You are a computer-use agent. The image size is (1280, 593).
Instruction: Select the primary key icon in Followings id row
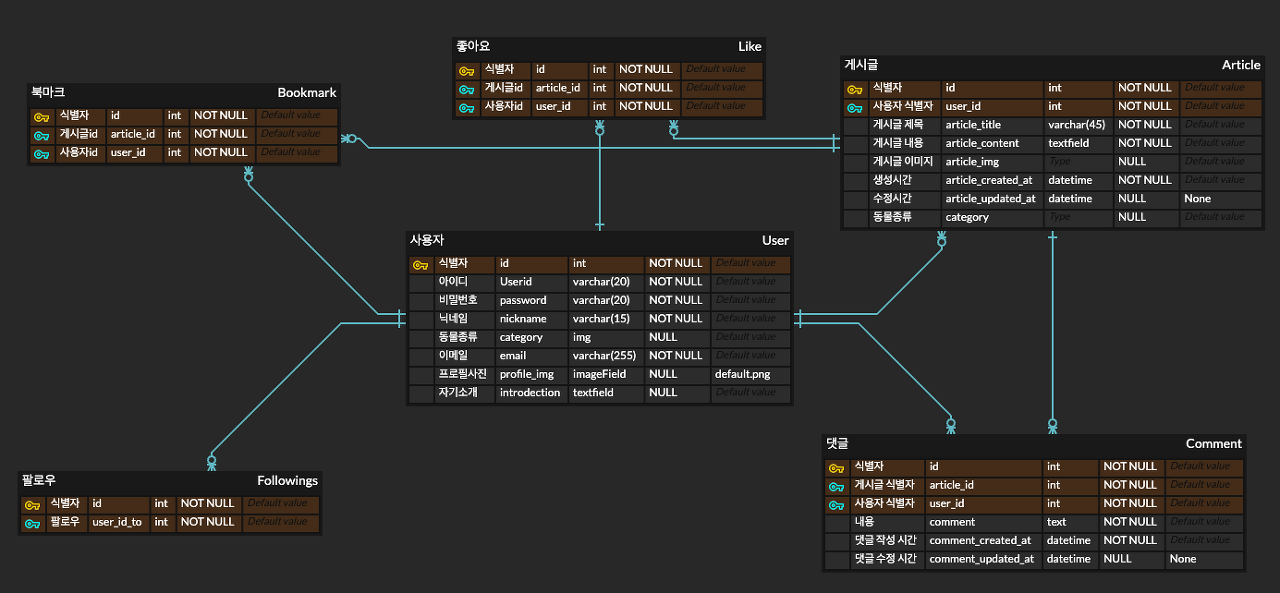click(32, 505)
